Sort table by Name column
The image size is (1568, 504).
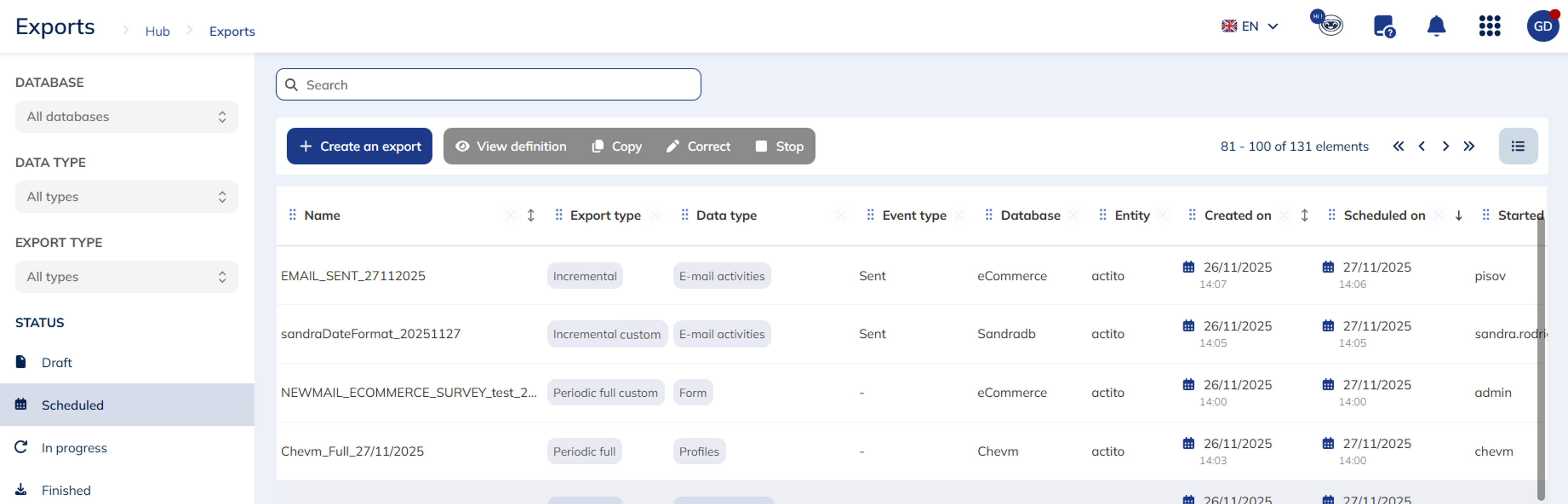(531, 215)
